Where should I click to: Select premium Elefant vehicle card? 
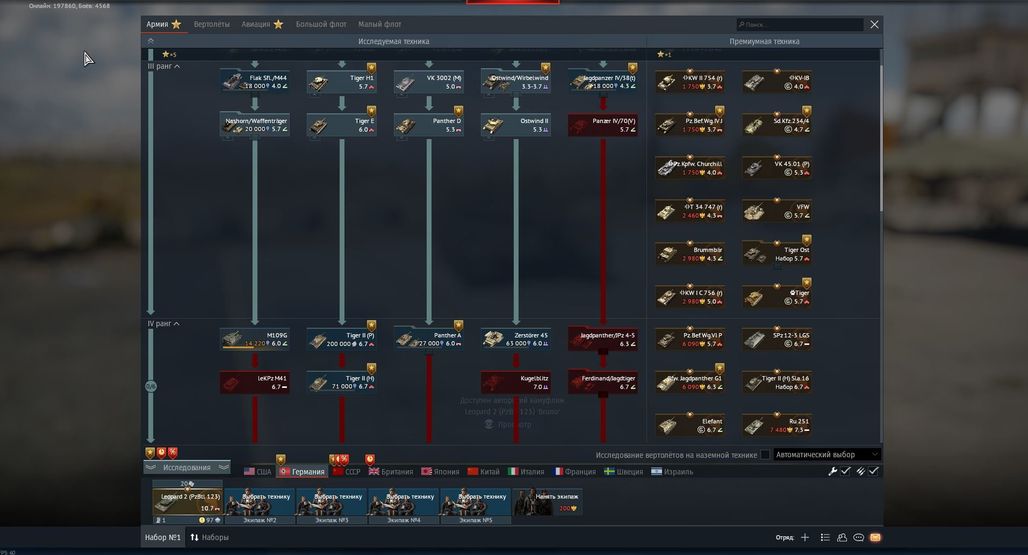pyautogui.click(x=690, y=425)
